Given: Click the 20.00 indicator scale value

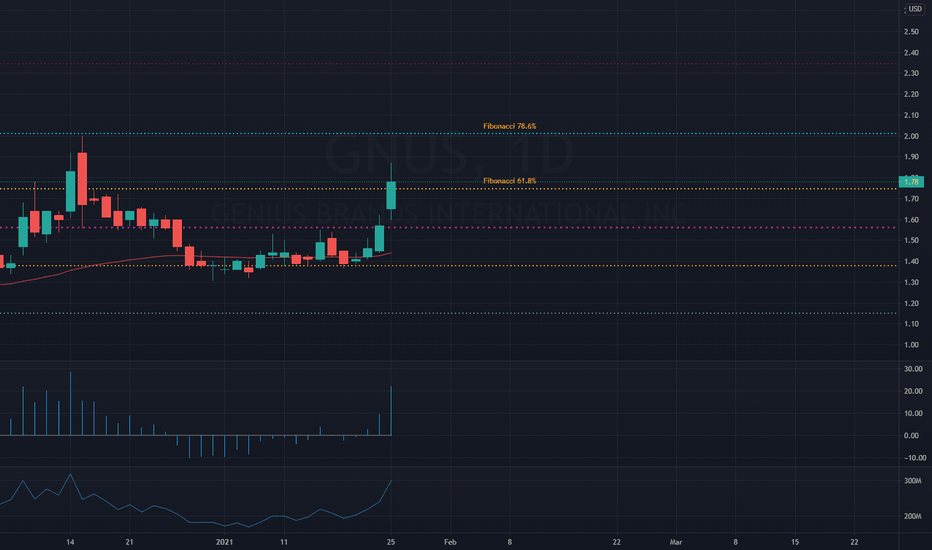Looking at the screenshot, I should 913,391.
